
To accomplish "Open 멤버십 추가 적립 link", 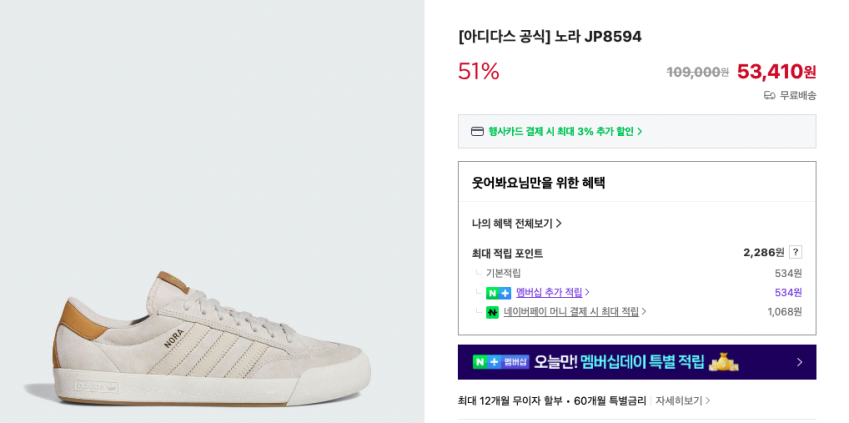I will (x=549, y=292).
